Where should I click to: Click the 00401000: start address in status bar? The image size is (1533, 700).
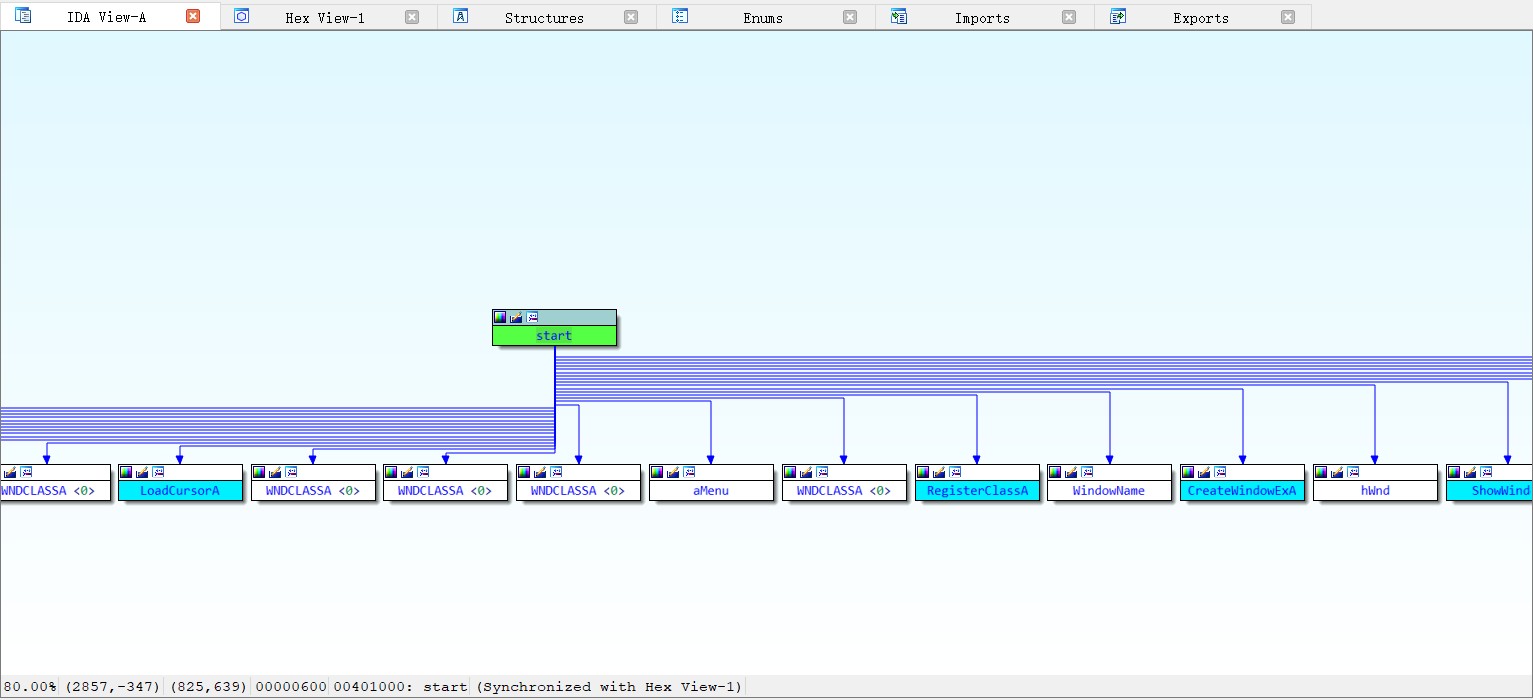[x=400, y=687]
